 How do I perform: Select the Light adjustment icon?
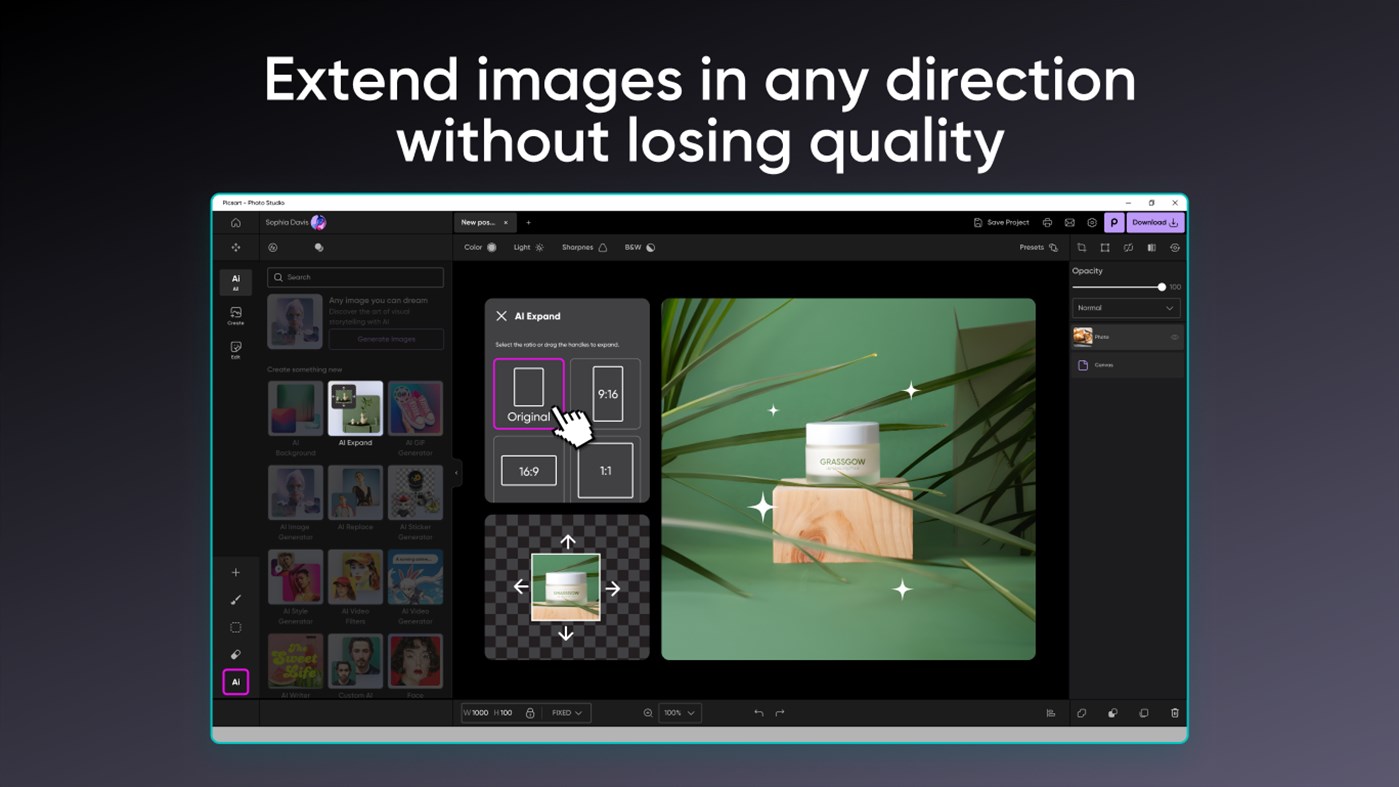tap(538, 247)
